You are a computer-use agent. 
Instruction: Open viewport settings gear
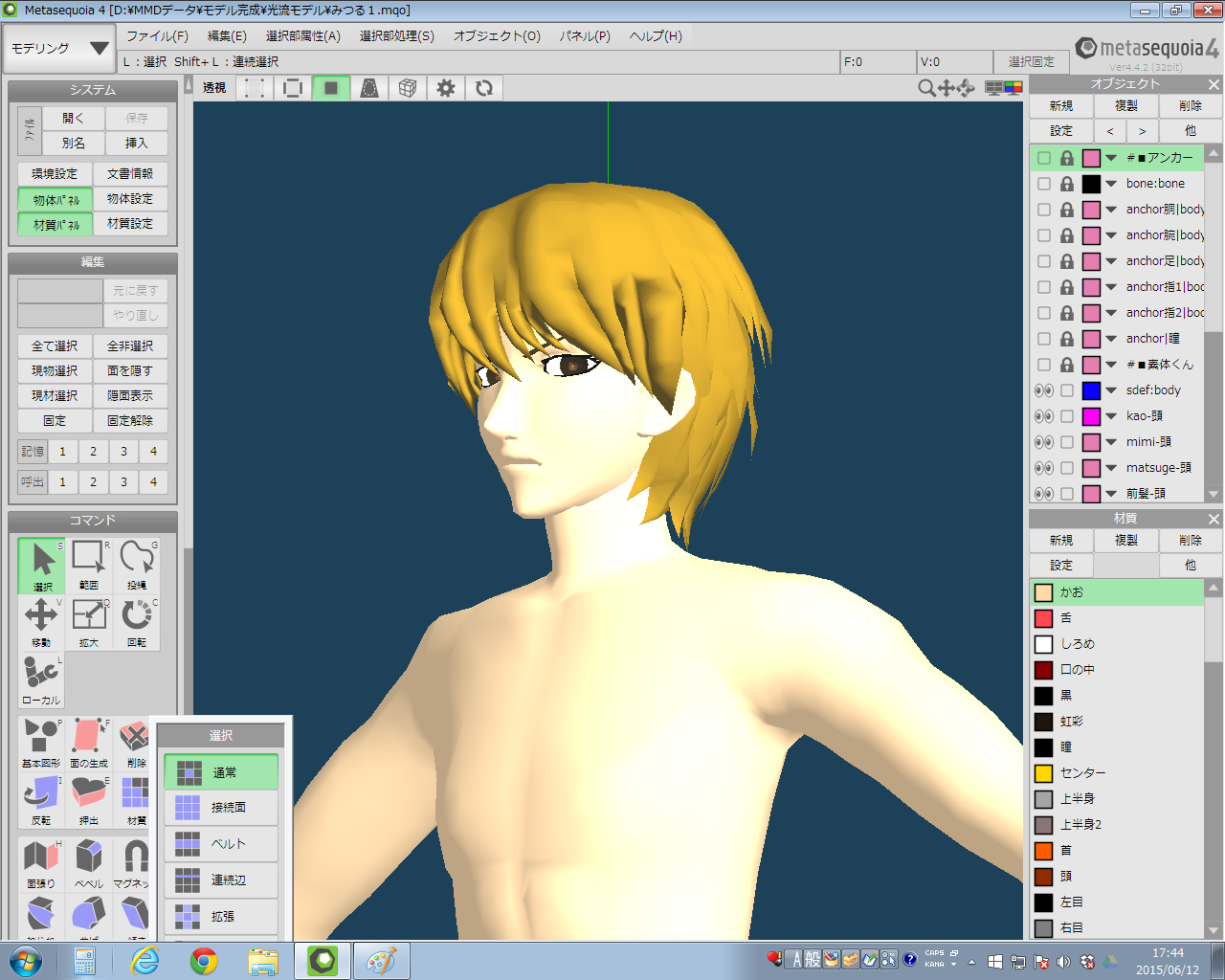pyautogui.click(x=446, y=88)
